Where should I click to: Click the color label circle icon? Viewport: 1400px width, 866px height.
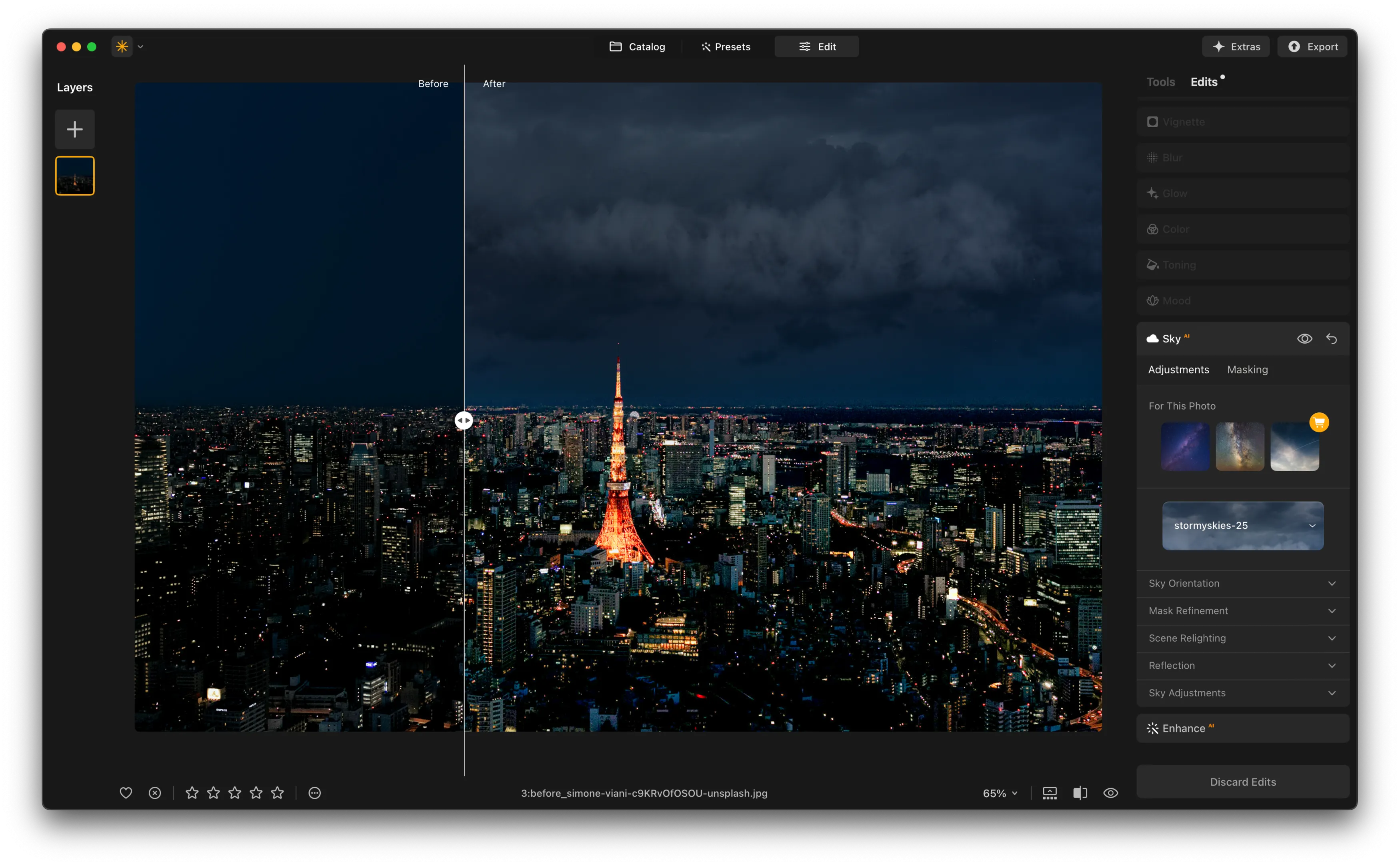(x=314, y=793)
